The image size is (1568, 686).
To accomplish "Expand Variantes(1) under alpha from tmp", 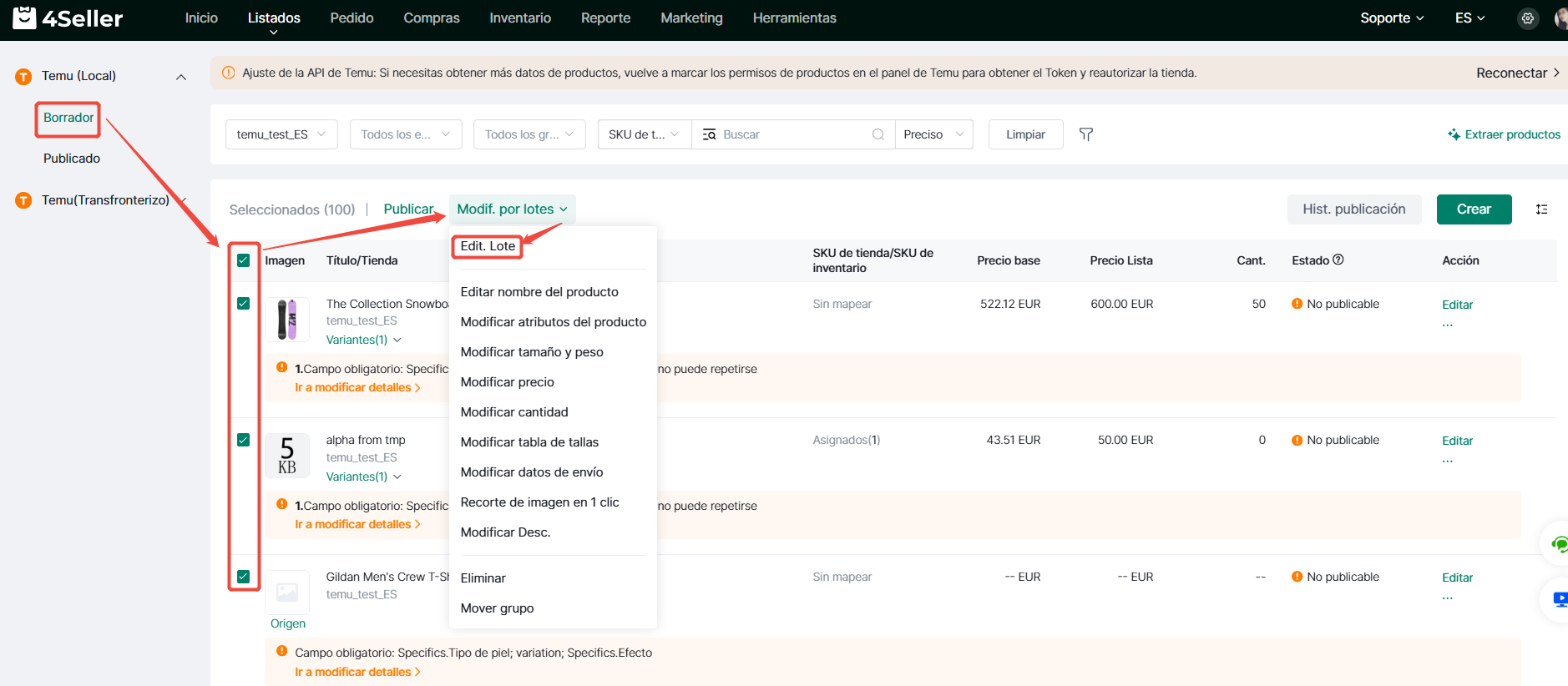I will pos(364,477).
